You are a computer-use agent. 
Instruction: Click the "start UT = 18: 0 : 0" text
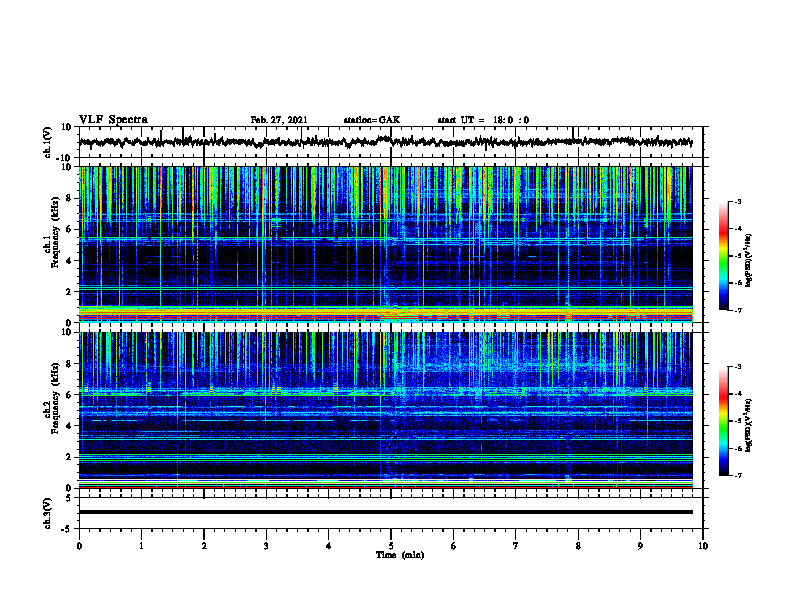(483, 120)
